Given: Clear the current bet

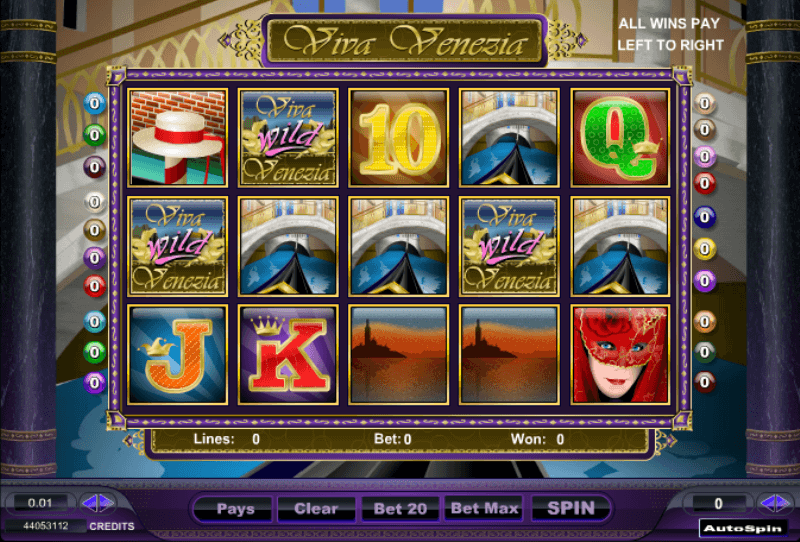Looking at the screenshot, I should [x=316, y=509].
